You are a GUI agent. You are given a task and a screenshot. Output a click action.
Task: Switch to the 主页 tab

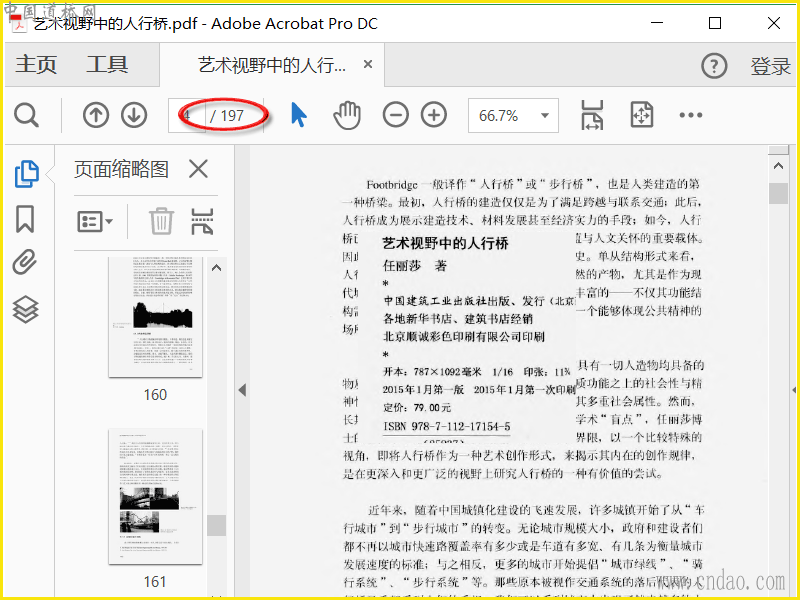[36, 65]
